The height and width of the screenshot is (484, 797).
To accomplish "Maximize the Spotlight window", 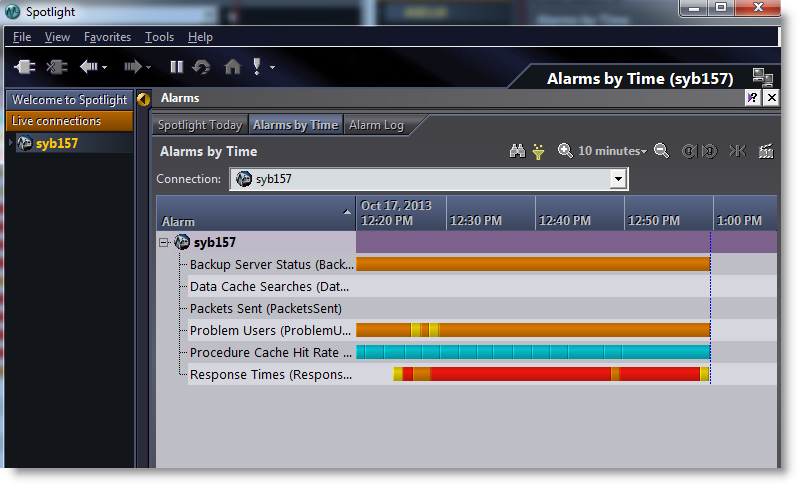I will click(x=721, y=8).
